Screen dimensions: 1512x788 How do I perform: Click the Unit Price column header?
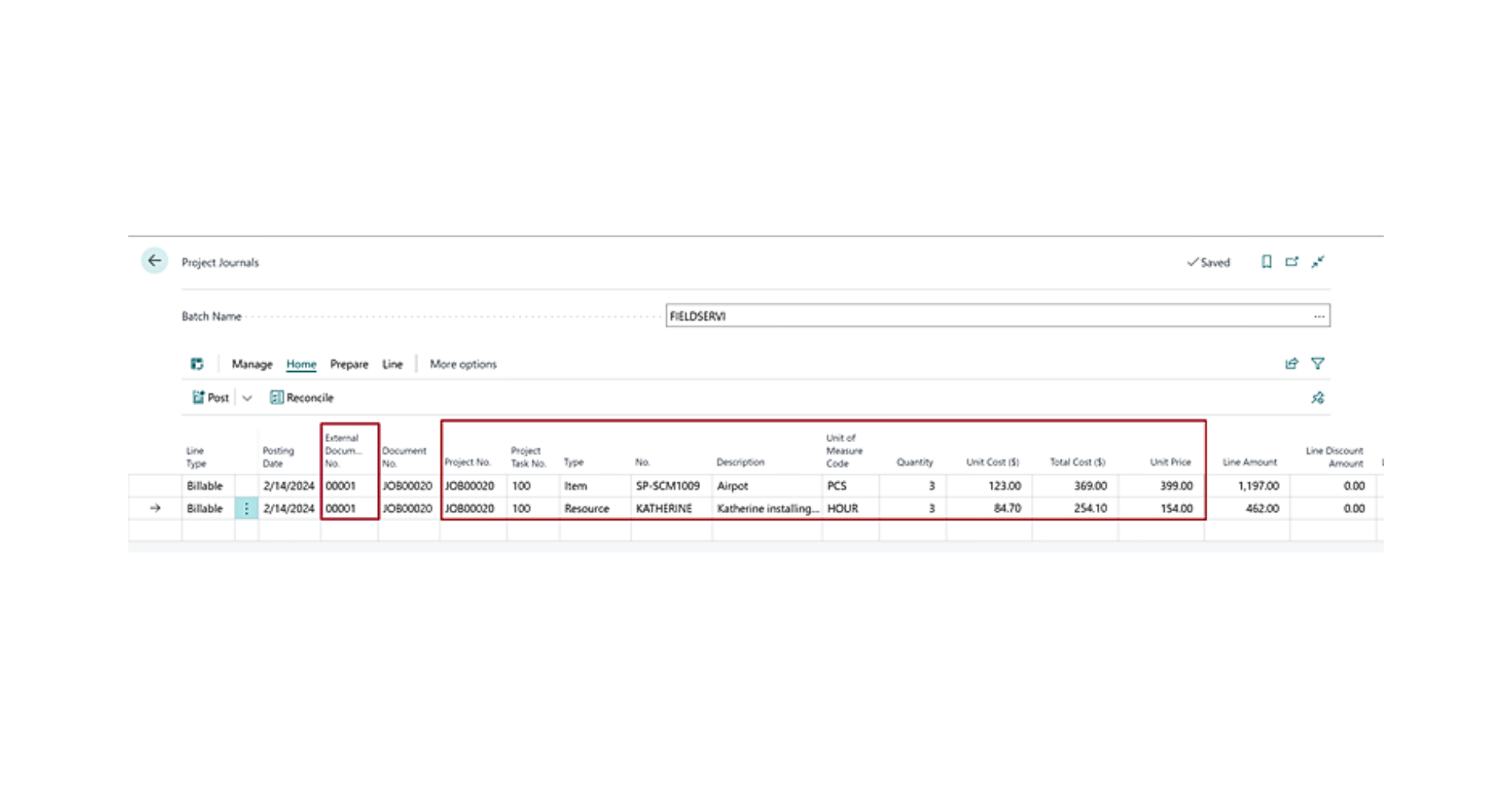[1170, 463]
